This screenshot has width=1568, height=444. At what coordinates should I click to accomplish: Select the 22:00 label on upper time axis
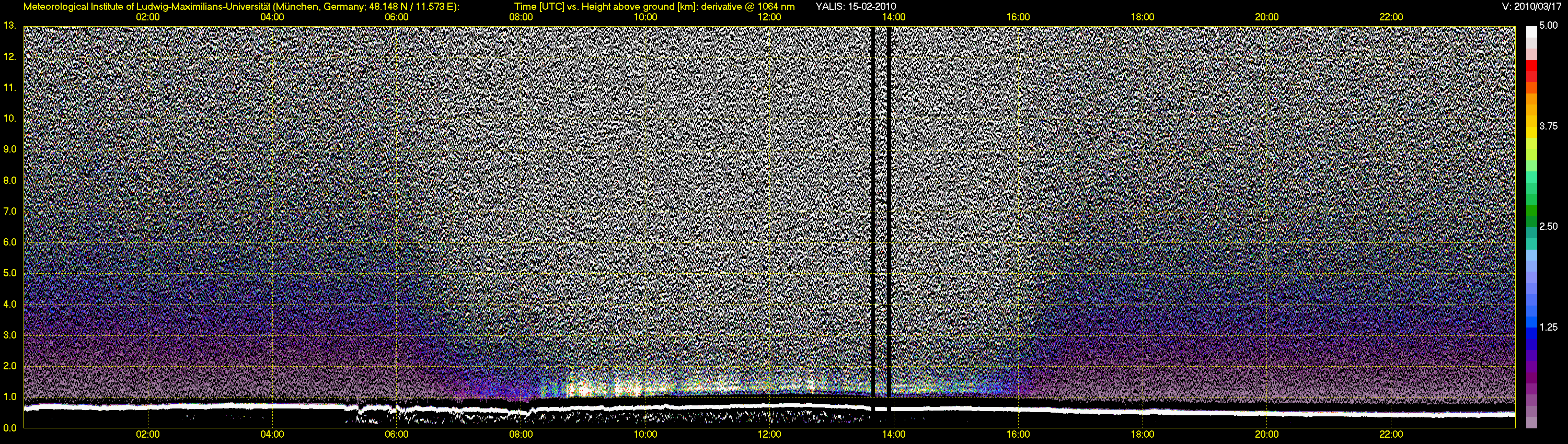1391,17
